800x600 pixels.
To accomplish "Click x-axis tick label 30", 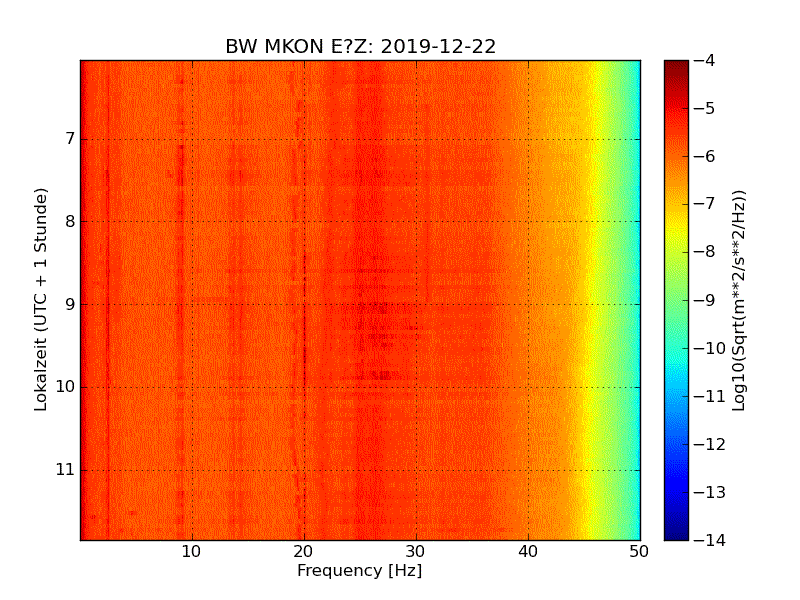I will point(415,552).
